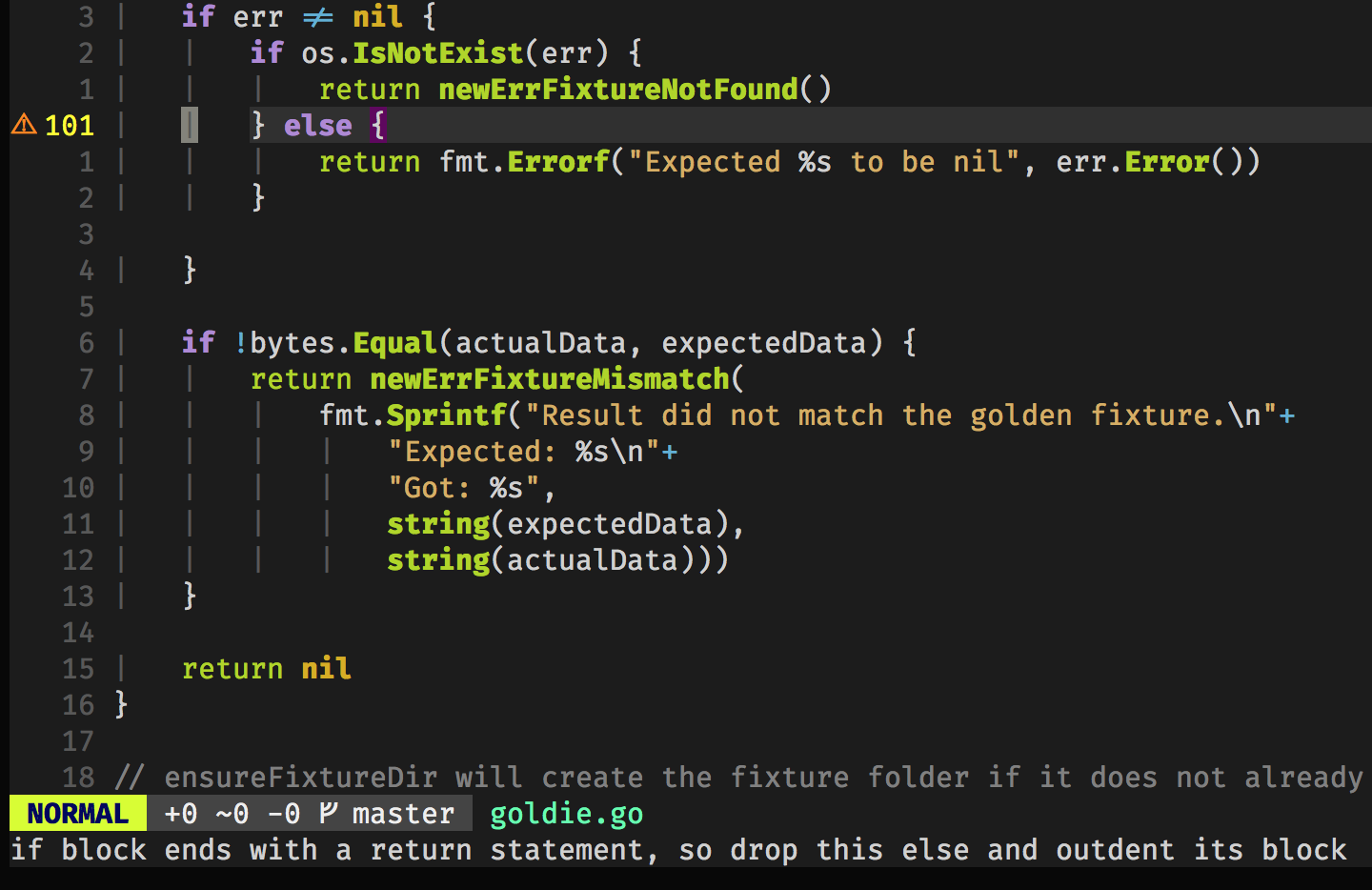Viewport: 1372px width, 890px height.
Task: Click the highlighted opening brace after else
Action: coord(377,125)
